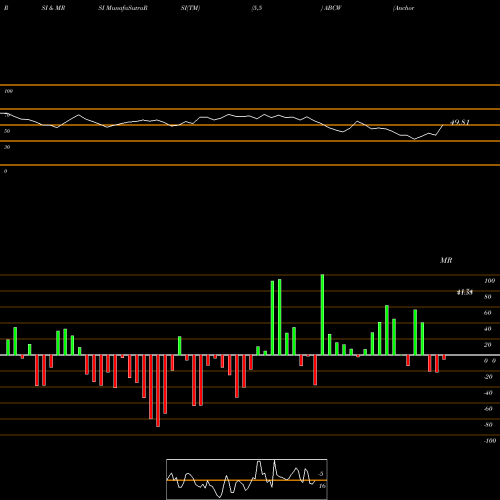This screenshot has height=500, width=500.
Task: Click the 16 label in mini chart
Action: (322, 486)
